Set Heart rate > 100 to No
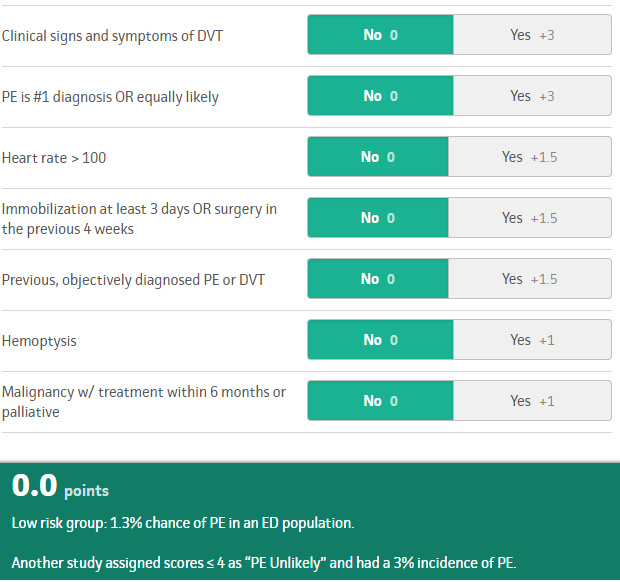 click(378, 157)
